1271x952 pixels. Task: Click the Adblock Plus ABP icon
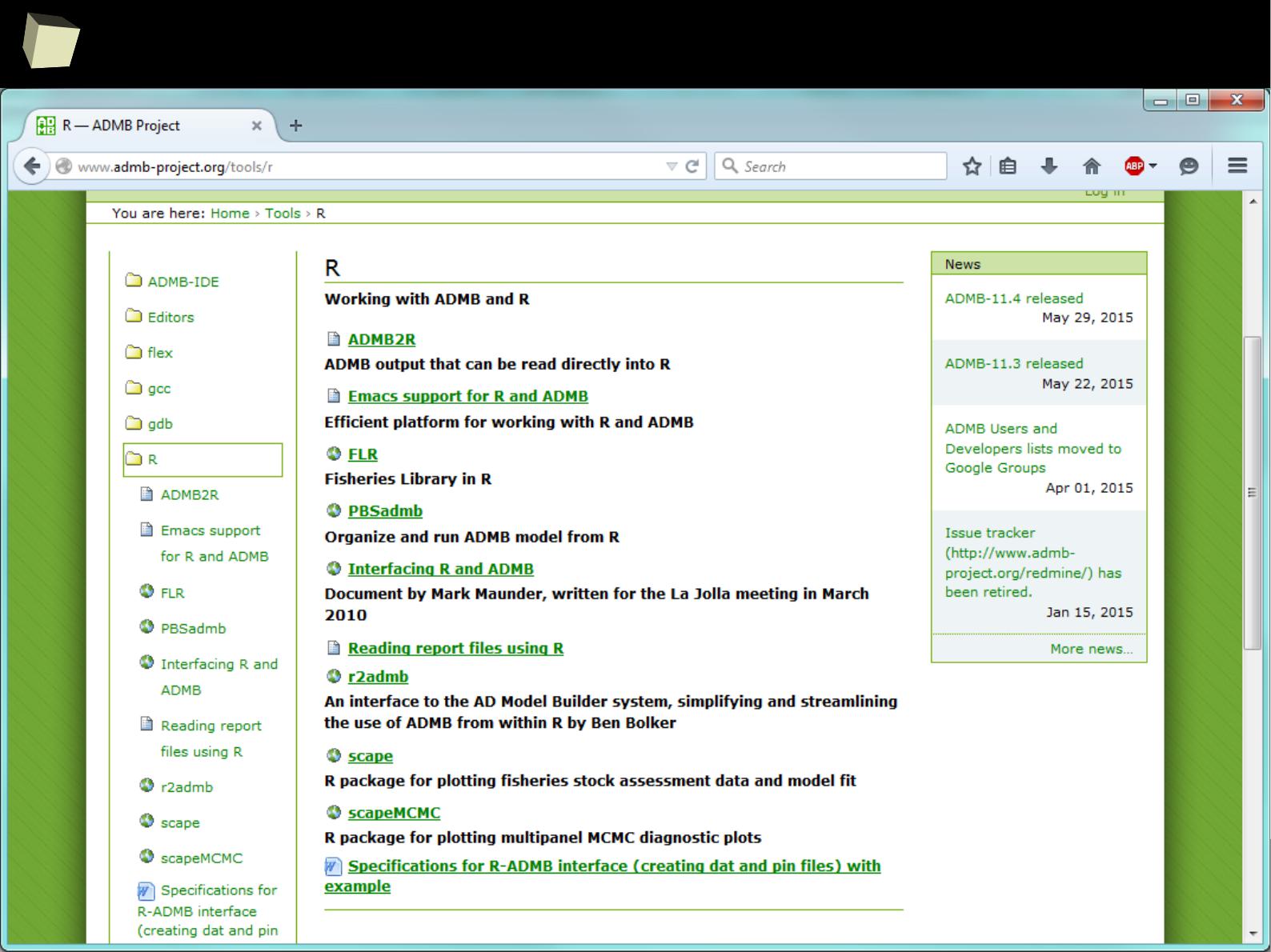pyautogui.click(x=1134, y=166)
